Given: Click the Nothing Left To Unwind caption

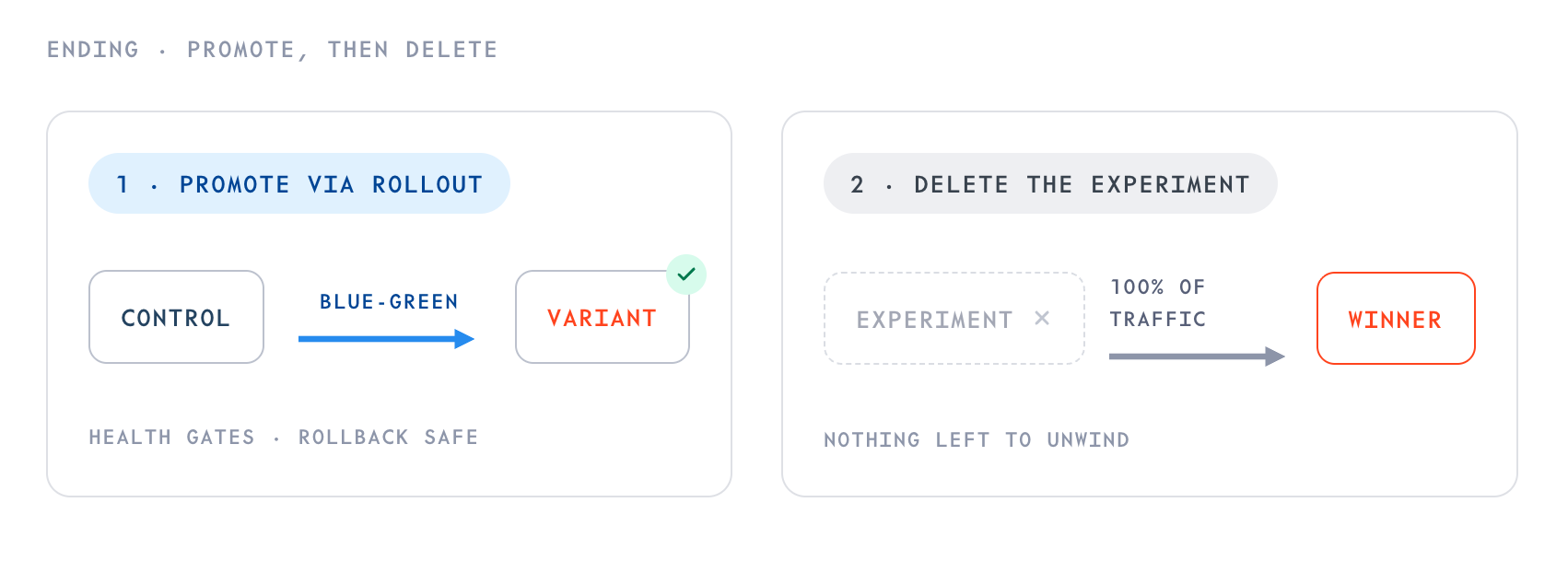Looking at the screenshot, I should (977, 440).
